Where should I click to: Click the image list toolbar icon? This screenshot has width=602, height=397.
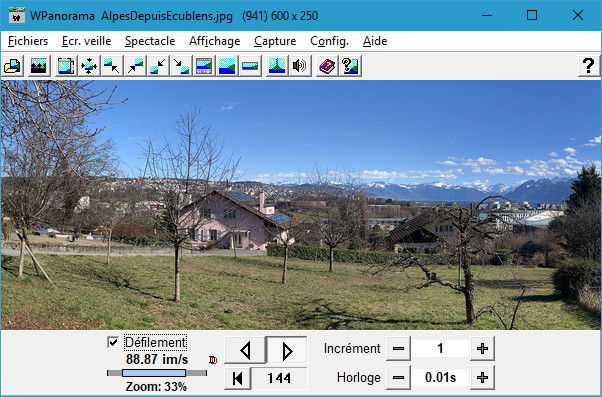(39, 66)
